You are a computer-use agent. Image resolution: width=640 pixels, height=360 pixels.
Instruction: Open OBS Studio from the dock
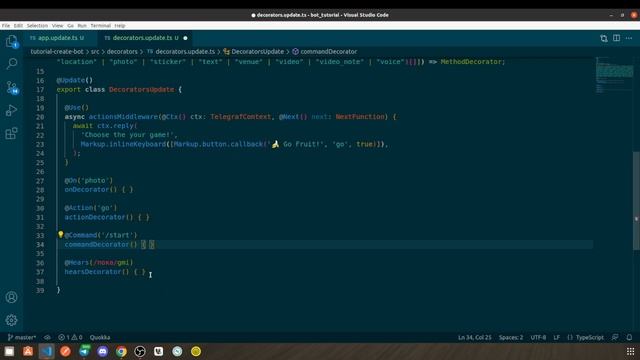140,351
